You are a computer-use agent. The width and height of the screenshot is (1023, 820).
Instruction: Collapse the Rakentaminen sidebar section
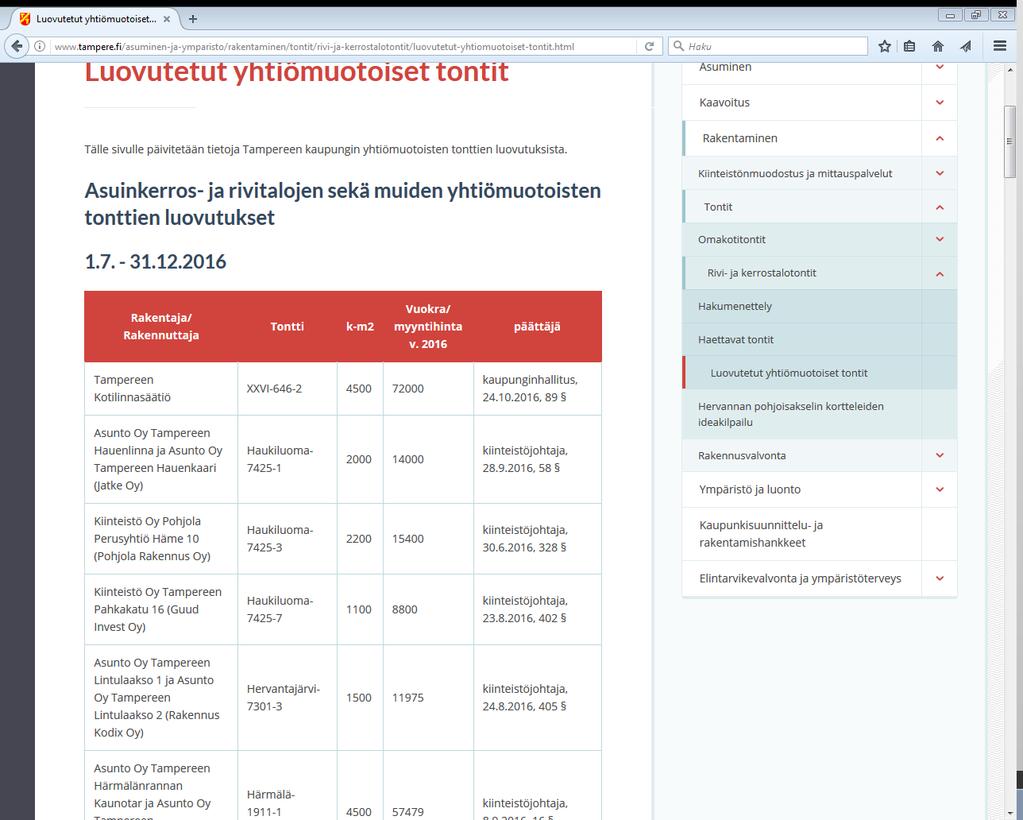(939, 138)
